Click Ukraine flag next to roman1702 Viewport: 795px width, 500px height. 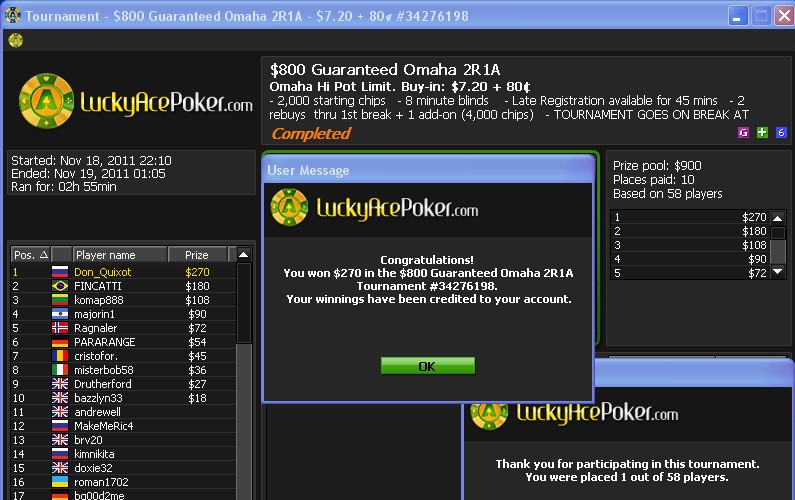pos(60,482)
